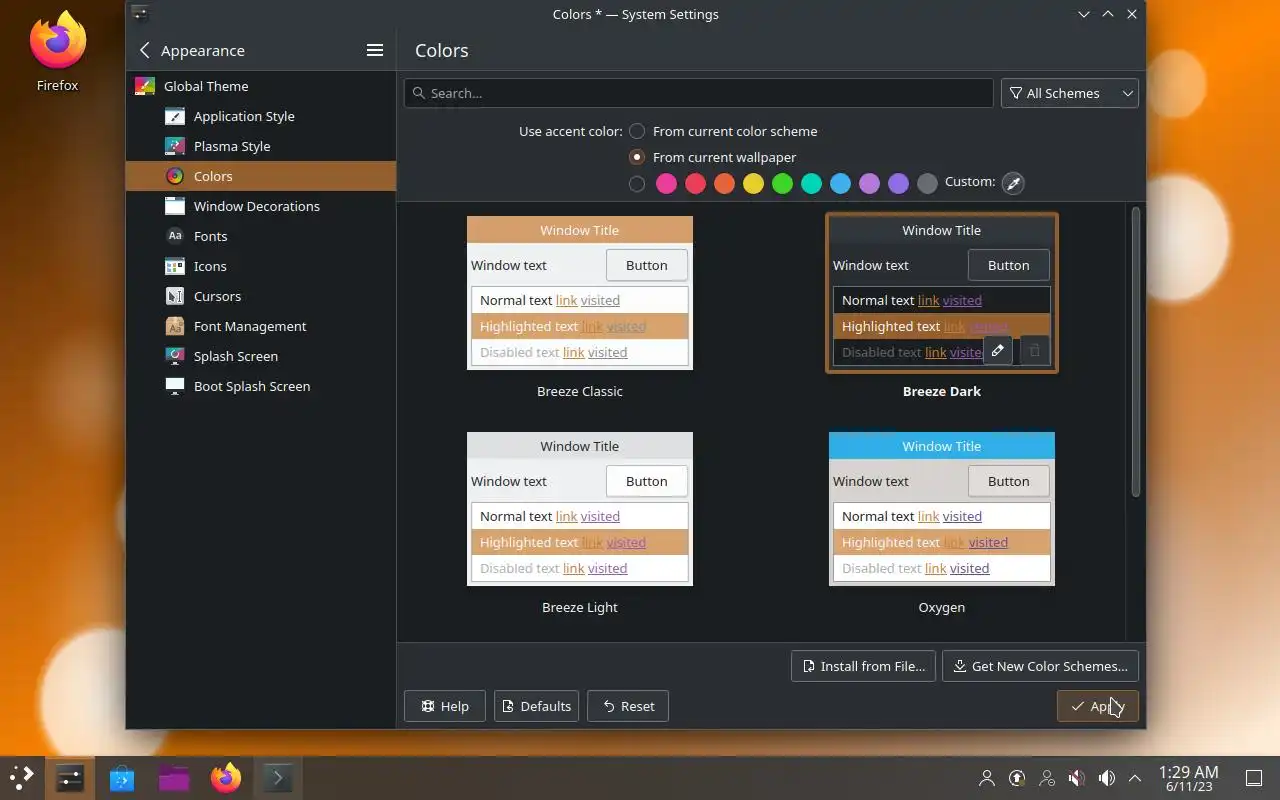This screenshot has width=1280, height=800.
Task: Click the Boot Splash Screen sidebar icon
Action: tap(175, 386)
